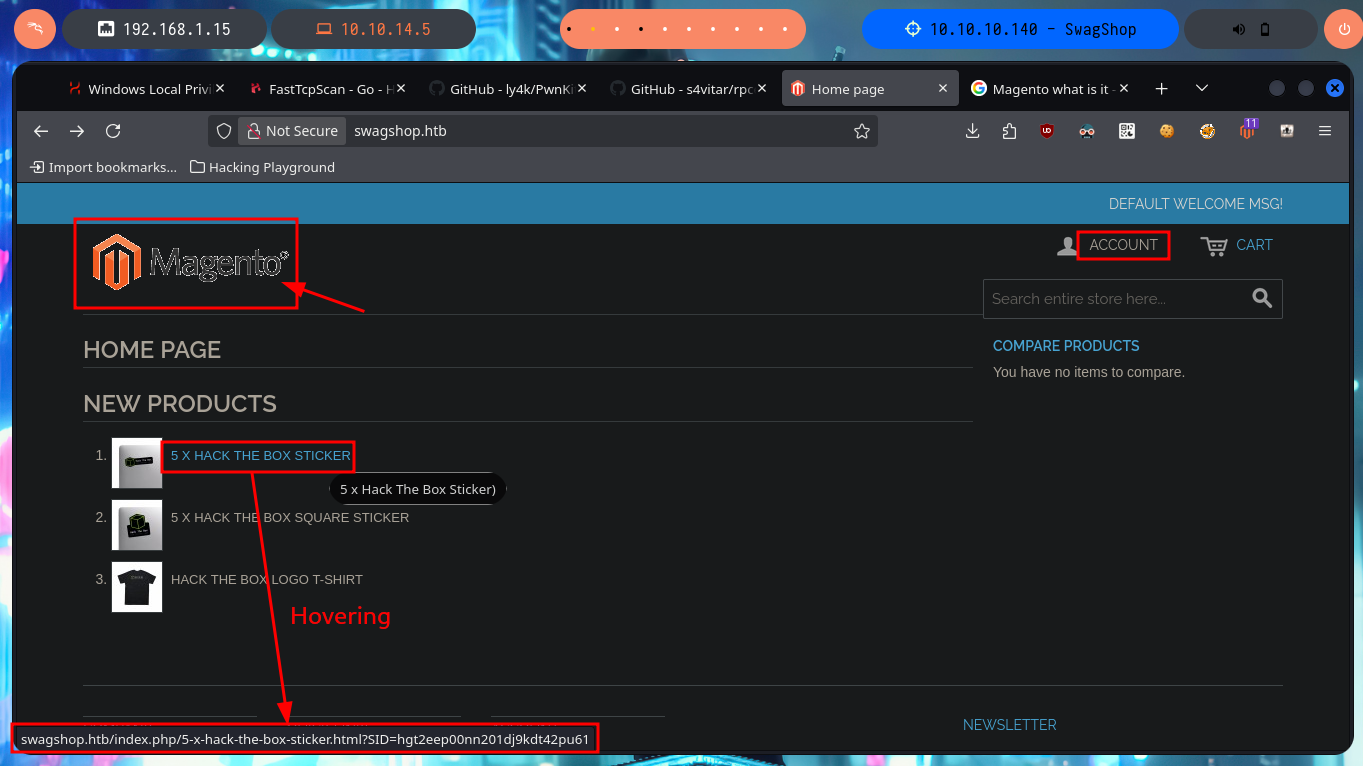This screenshot has width=1363, height=766.
Task: Close the Home page tab
Action: (942, 89)
